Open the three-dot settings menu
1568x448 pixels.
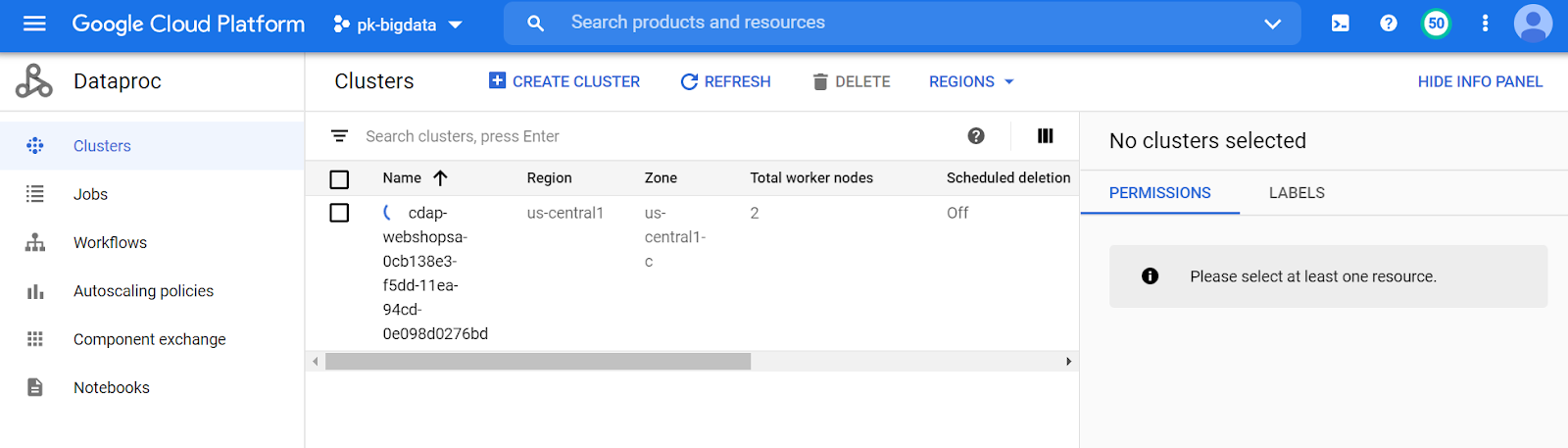[1486, 24]
